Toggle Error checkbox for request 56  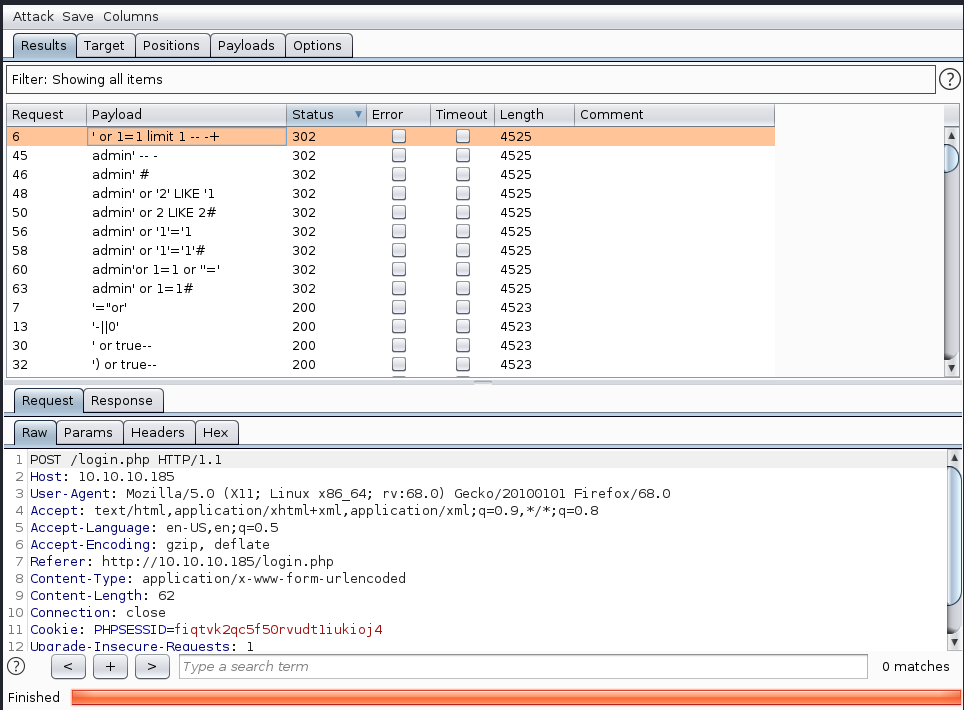click(399, 232)
